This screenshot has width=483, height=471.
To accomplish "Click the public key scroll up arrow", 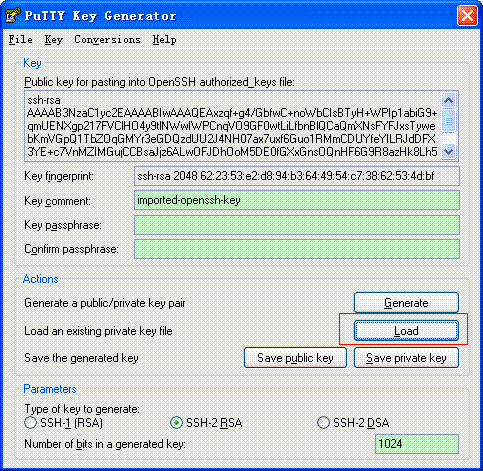I will point(449,100).
